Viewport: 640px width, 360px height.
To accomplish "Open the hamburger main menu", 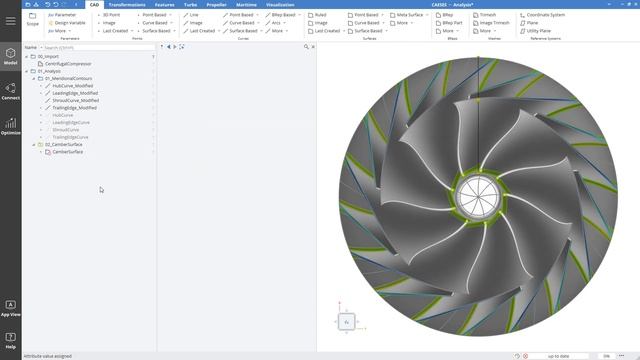I will tap(11, 21).
